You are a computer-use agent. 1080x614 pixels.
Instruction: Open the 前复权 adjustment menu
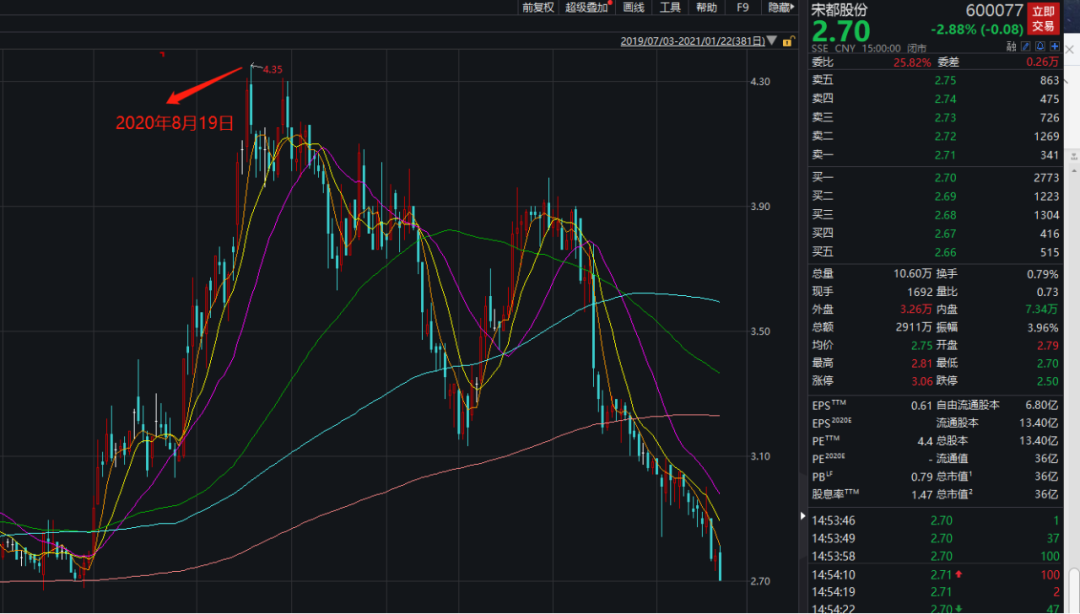click(x=537, y=7)
